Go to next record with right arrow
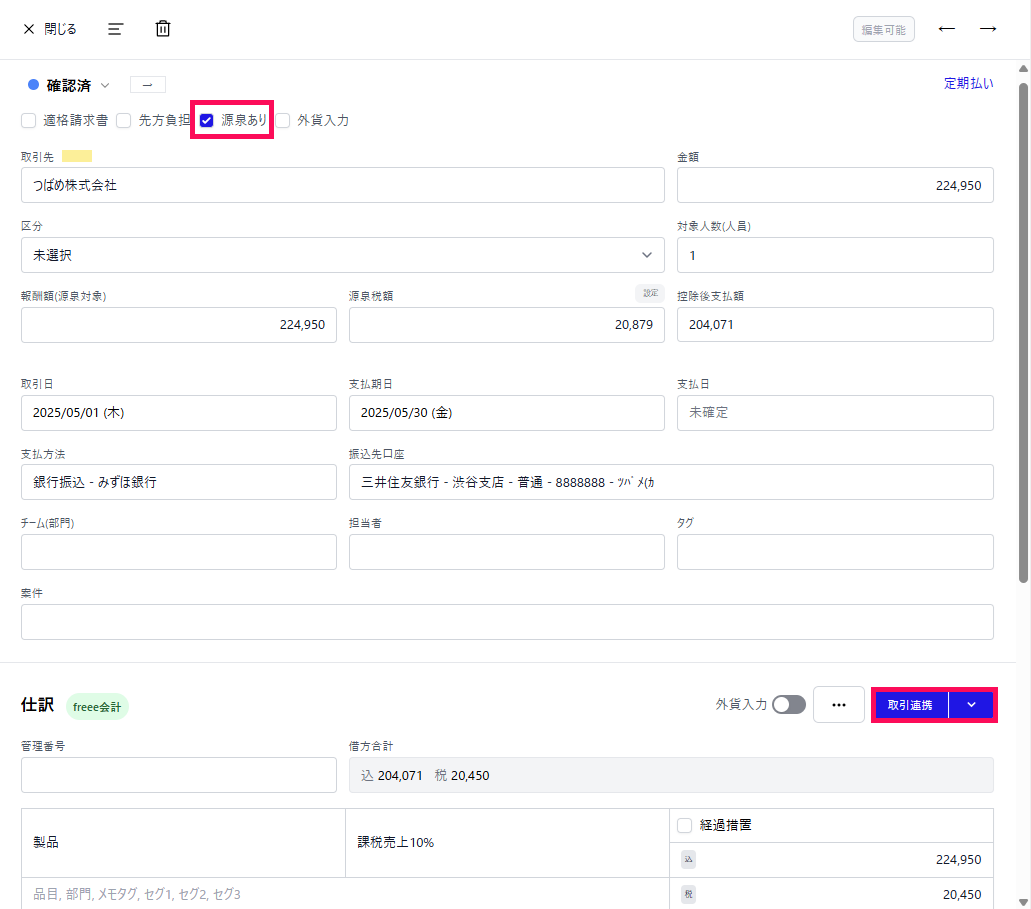Image resolution: width=1031 pixels, height=909 pixels. (988, 28)
